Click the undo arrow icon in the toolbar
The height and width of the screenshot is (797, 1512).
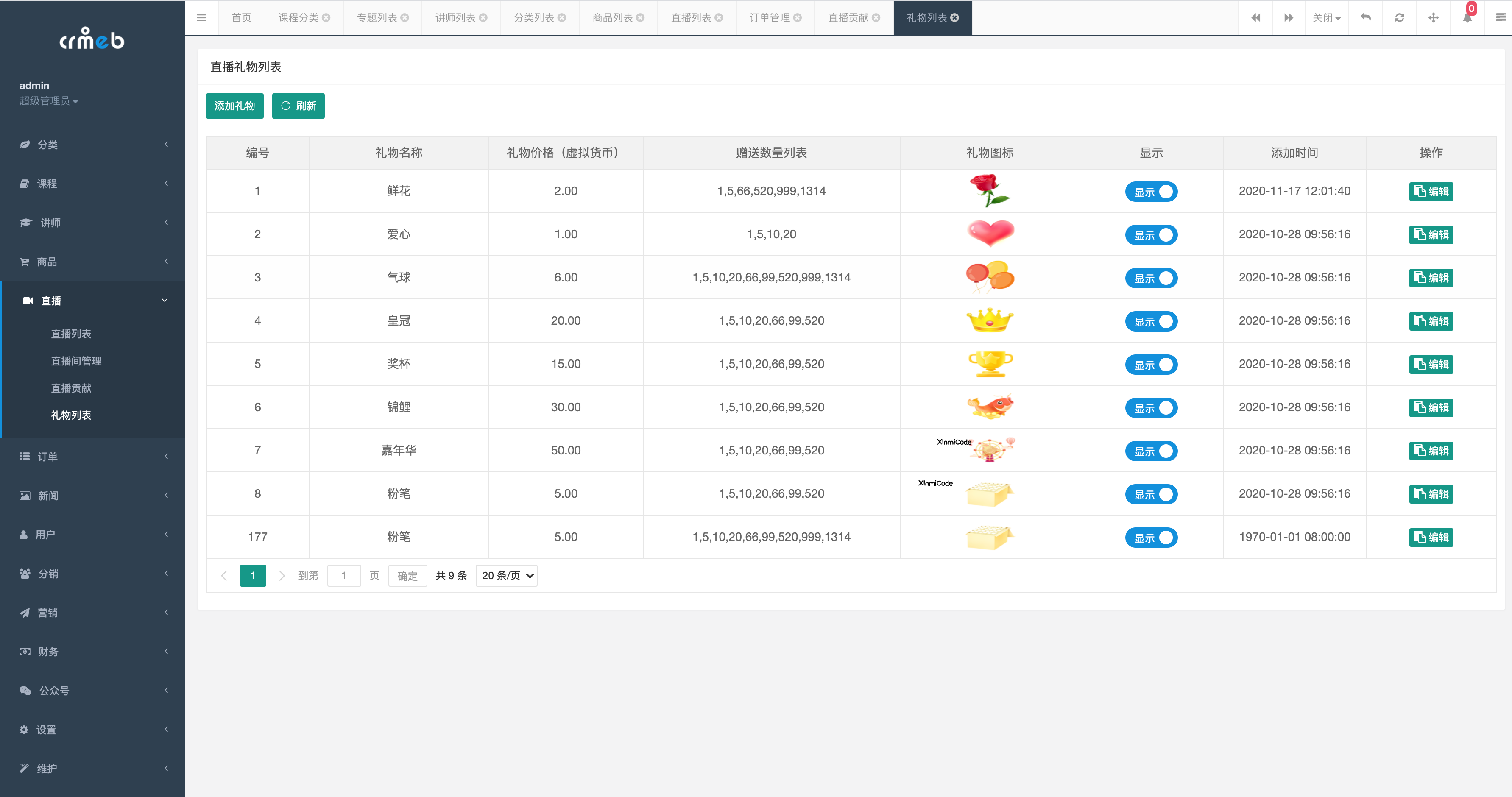click(1366, 18)
